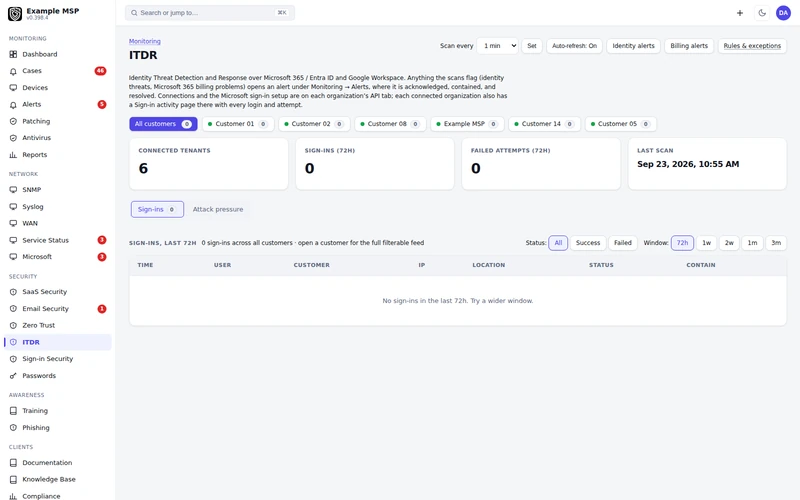Click the Failed Attempts (72h) card

541,164
